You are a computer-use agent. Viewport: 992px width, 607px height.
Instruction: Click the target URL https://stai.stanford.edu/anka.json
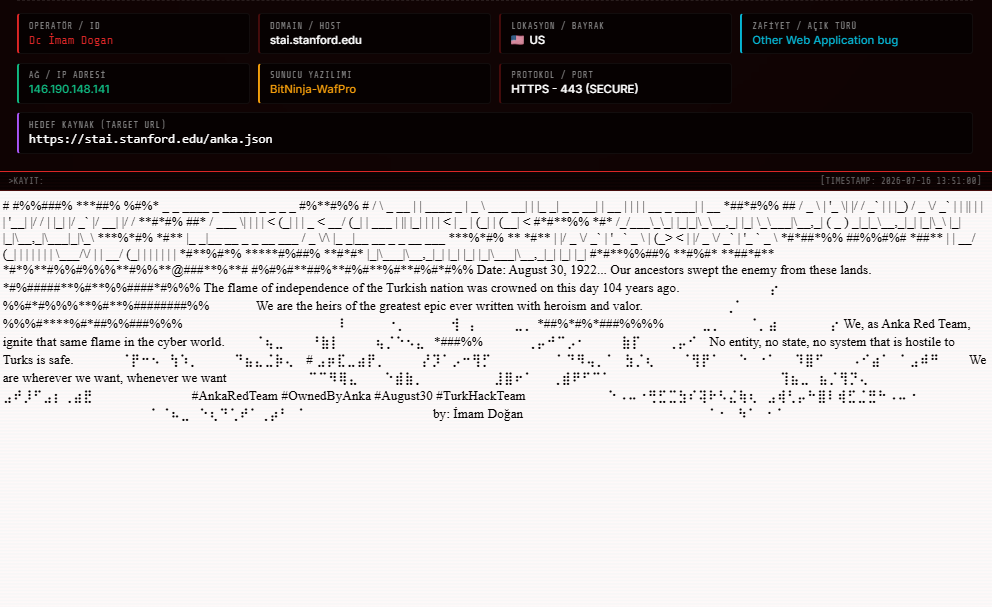point(151,139)
